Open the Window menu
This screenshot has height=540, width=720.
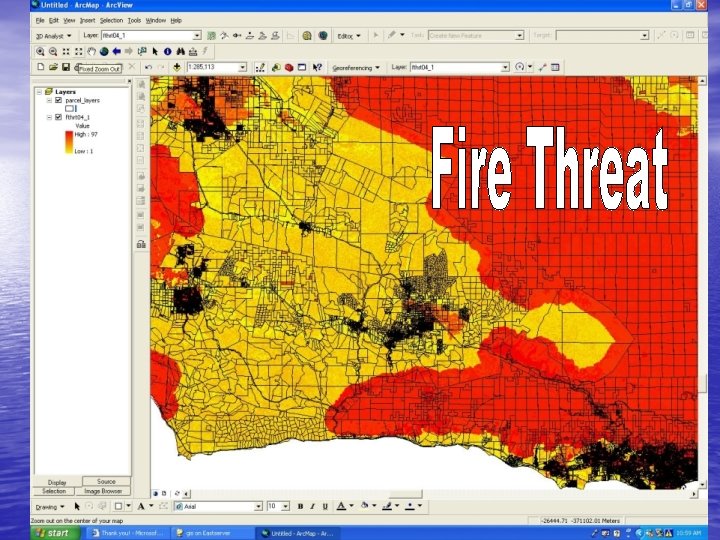pyautogui.click(x=156, y=20)
